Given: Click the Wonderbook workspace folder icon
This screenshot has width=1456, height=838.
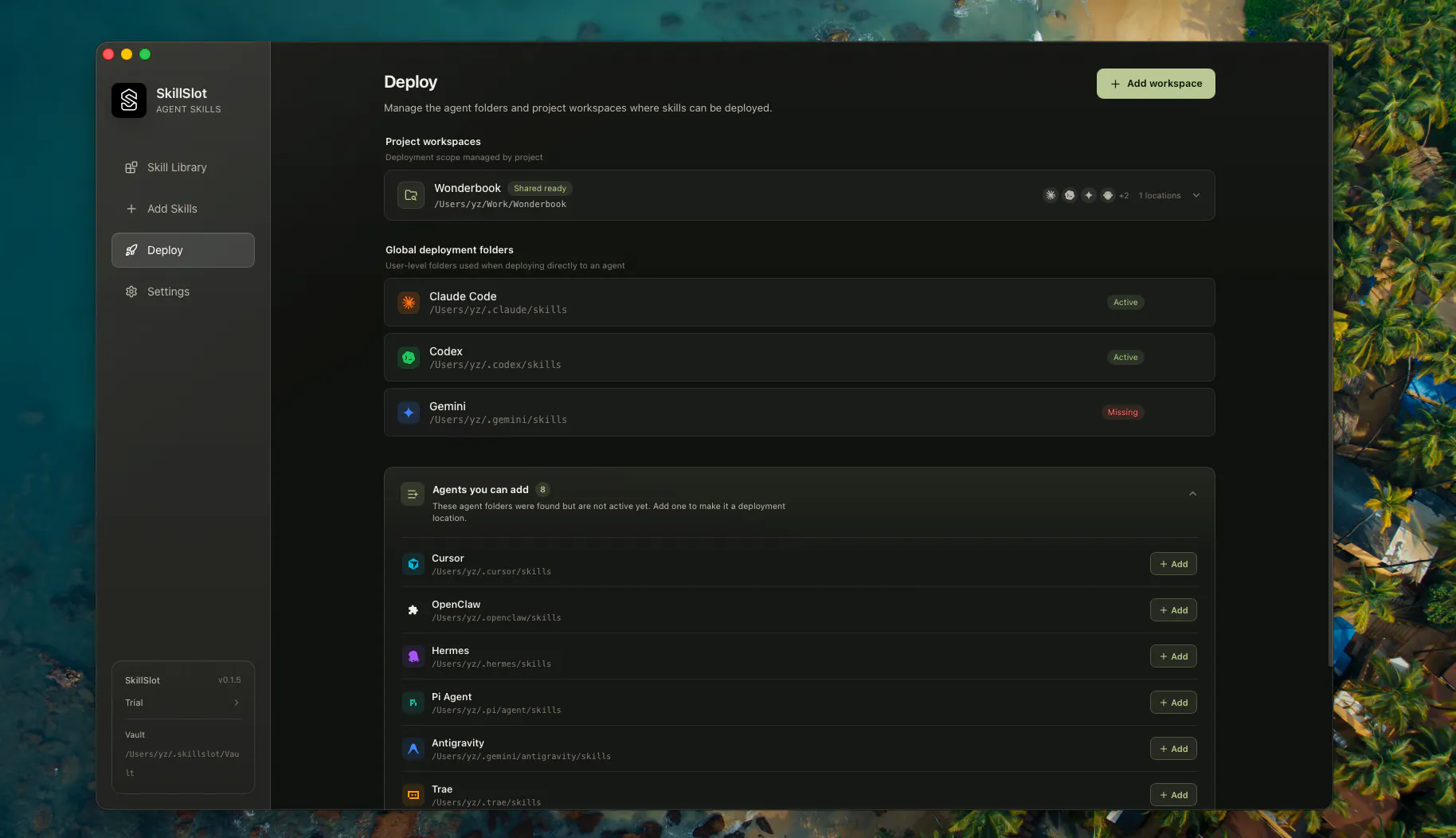Looking at the screenshot, I should tap(411, 195).
